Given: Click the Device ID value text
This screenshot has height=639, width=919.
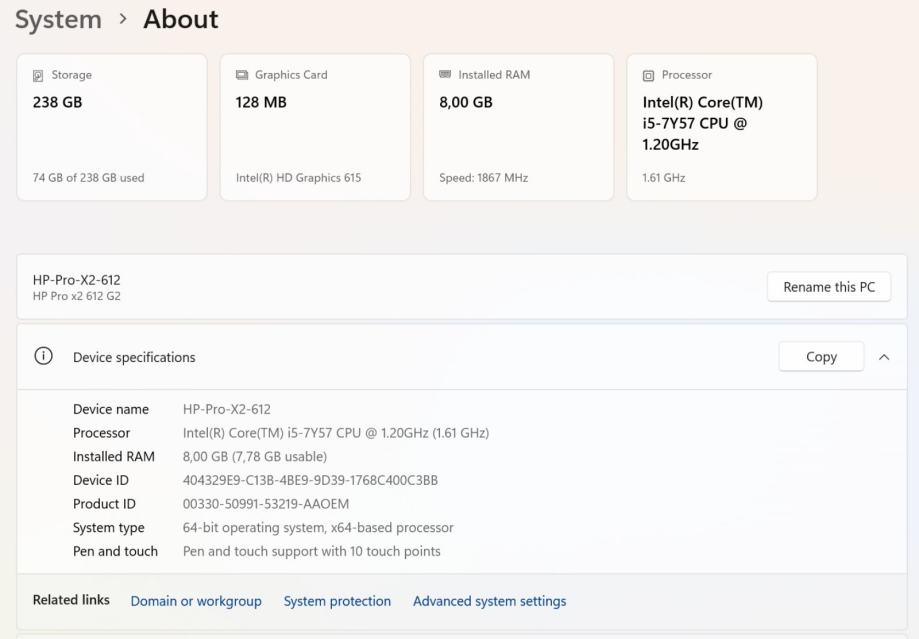Looking at the screenshot, I should coord(310,480).
